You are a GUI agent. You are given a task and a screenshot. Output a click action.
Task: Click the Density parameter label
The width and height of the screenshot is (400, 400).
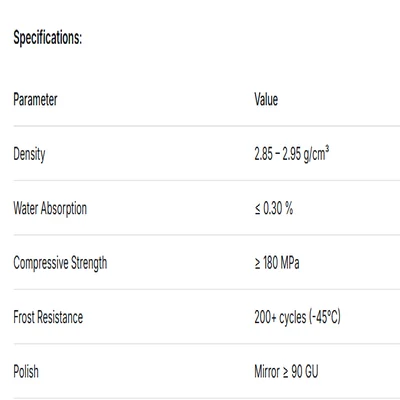click(x=29, y=154)
